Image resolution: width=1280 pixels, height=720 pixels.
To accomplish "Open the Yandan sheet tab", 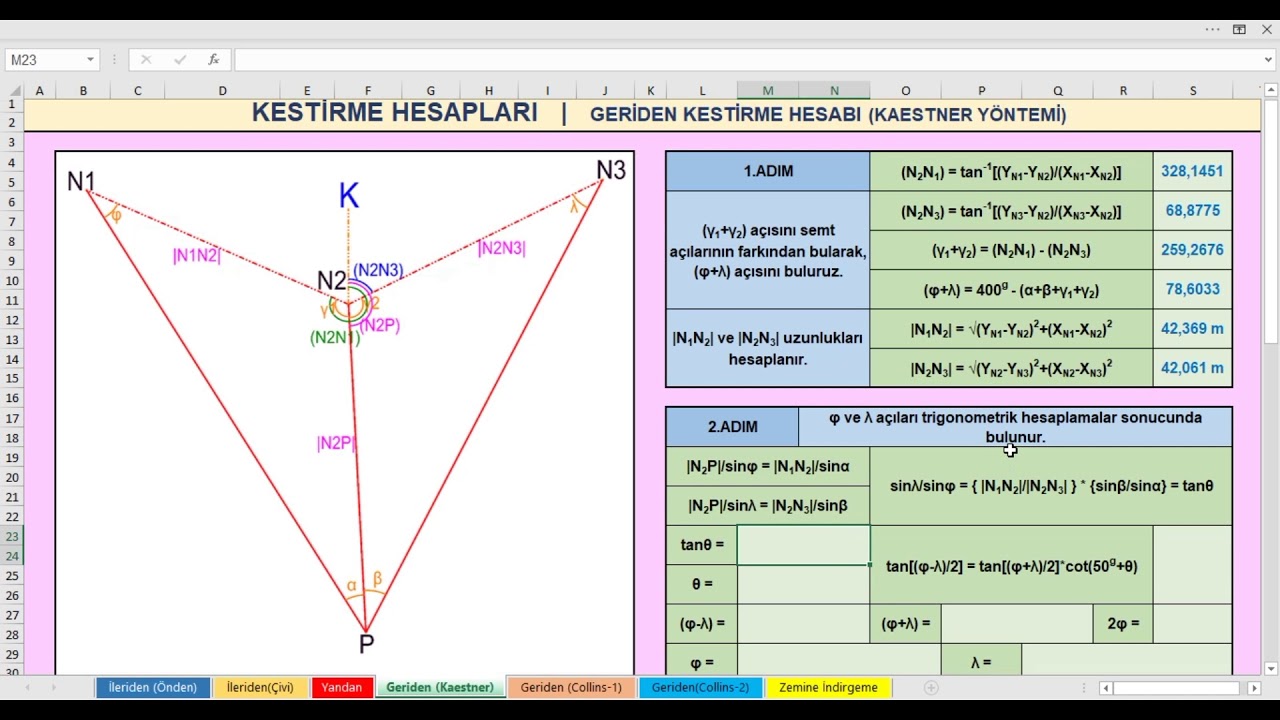I will 342,687.
